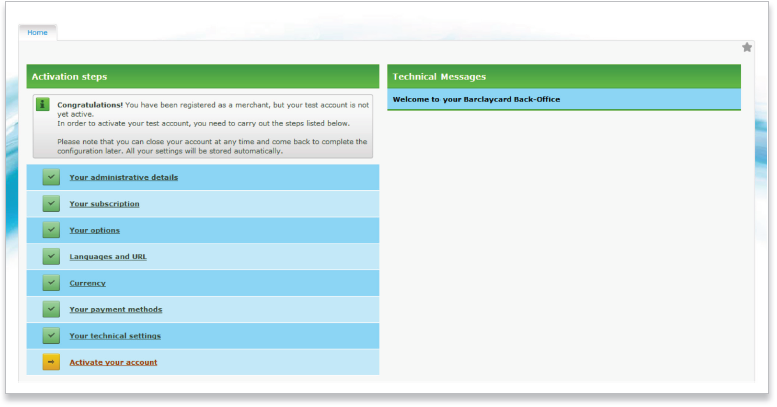Click the green info icon in Congratulations box
Image resolution: width=777 pixels, height=407 pixels.
43,104
